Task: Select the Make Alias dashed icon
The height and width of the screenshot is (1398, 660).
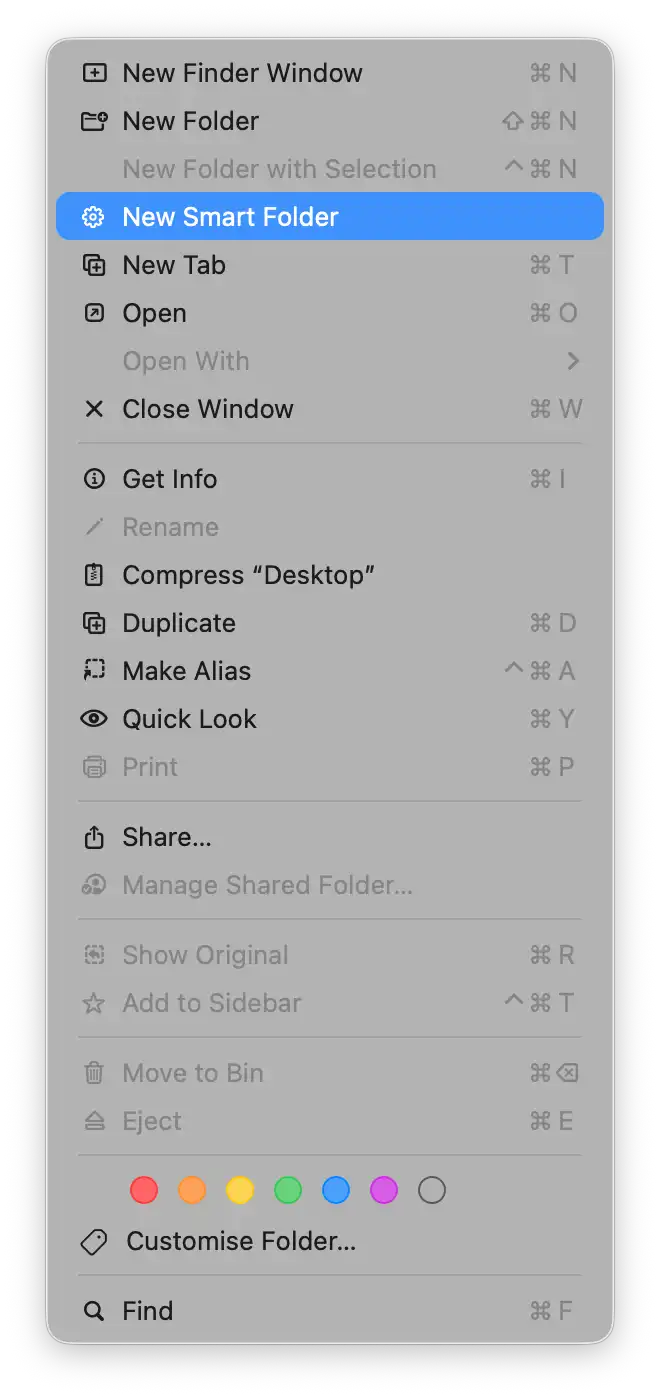Action: [x=94, y=671]
